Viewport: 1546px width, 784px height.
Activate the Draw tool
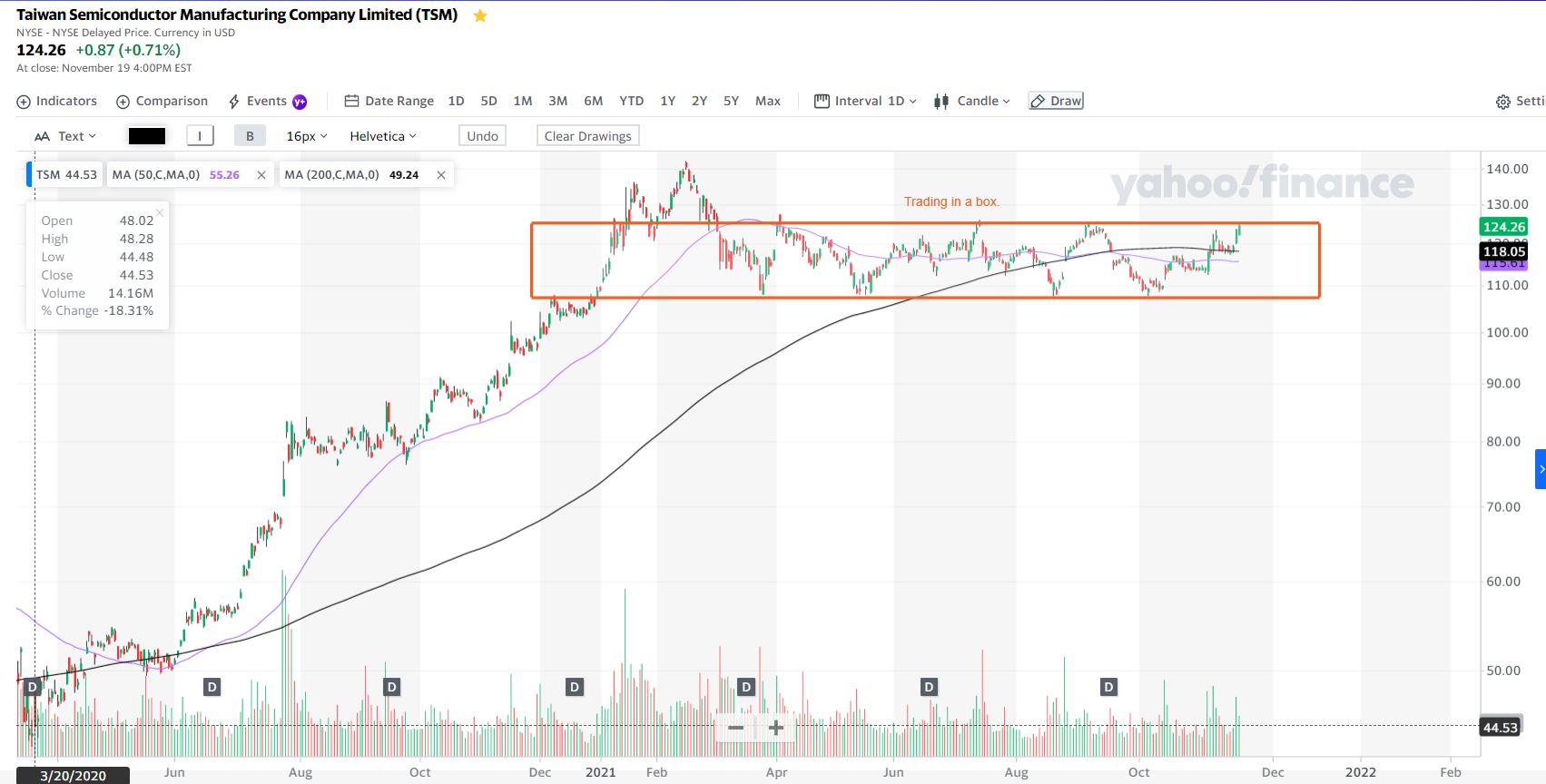[1056, 101]
